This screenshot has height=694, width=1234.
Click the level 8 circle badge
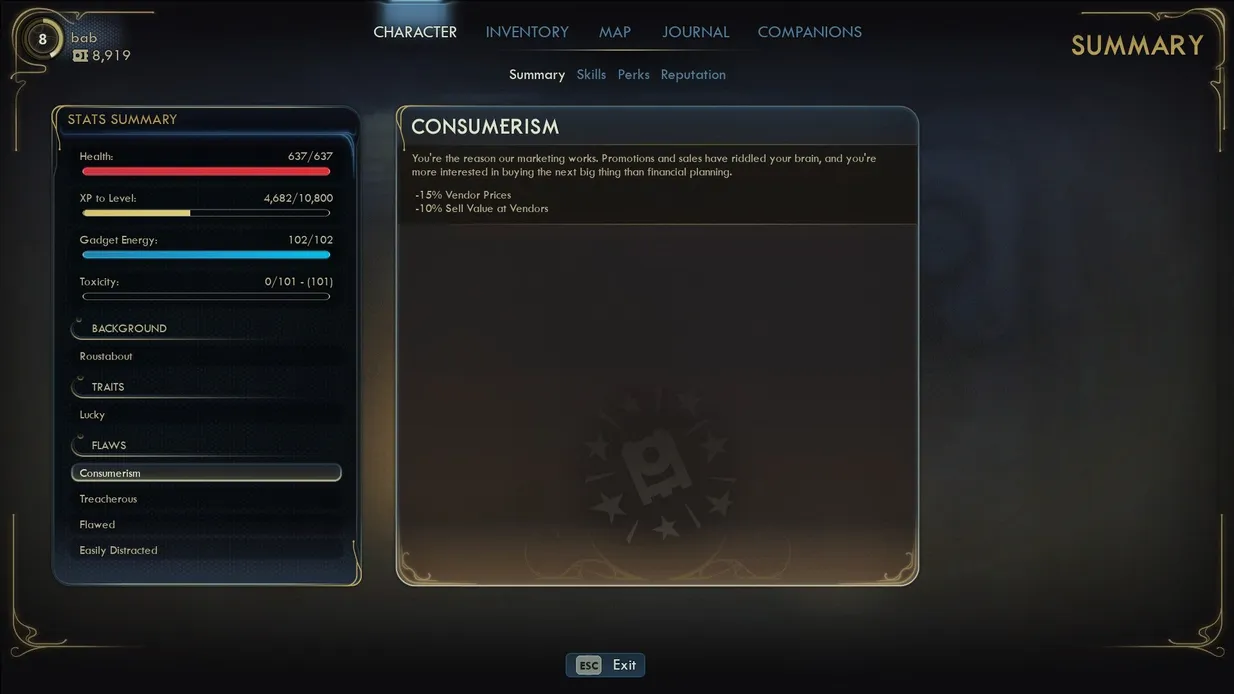coord(42,40)
